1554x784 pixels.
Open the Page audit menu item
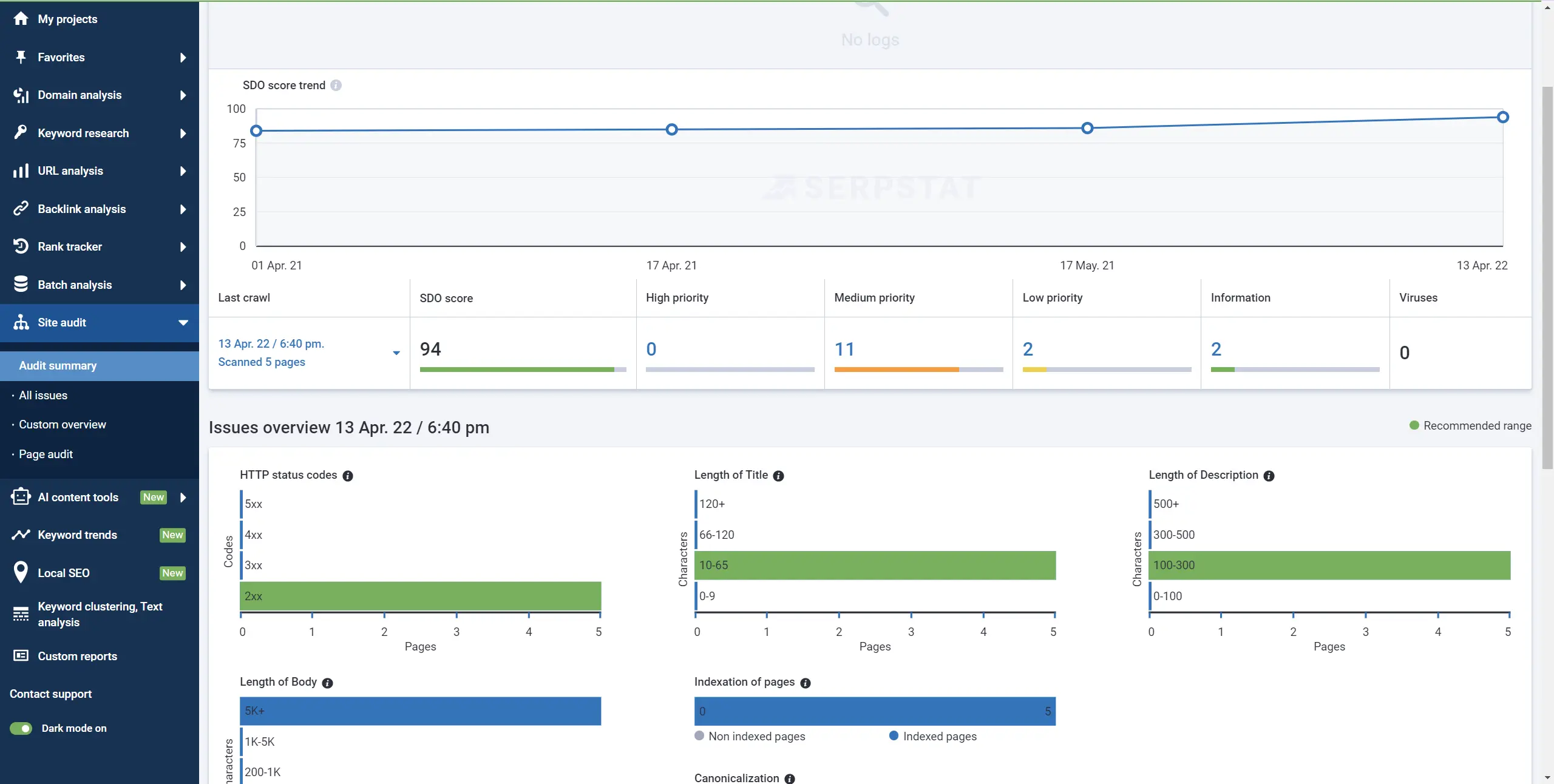point(46,454)
